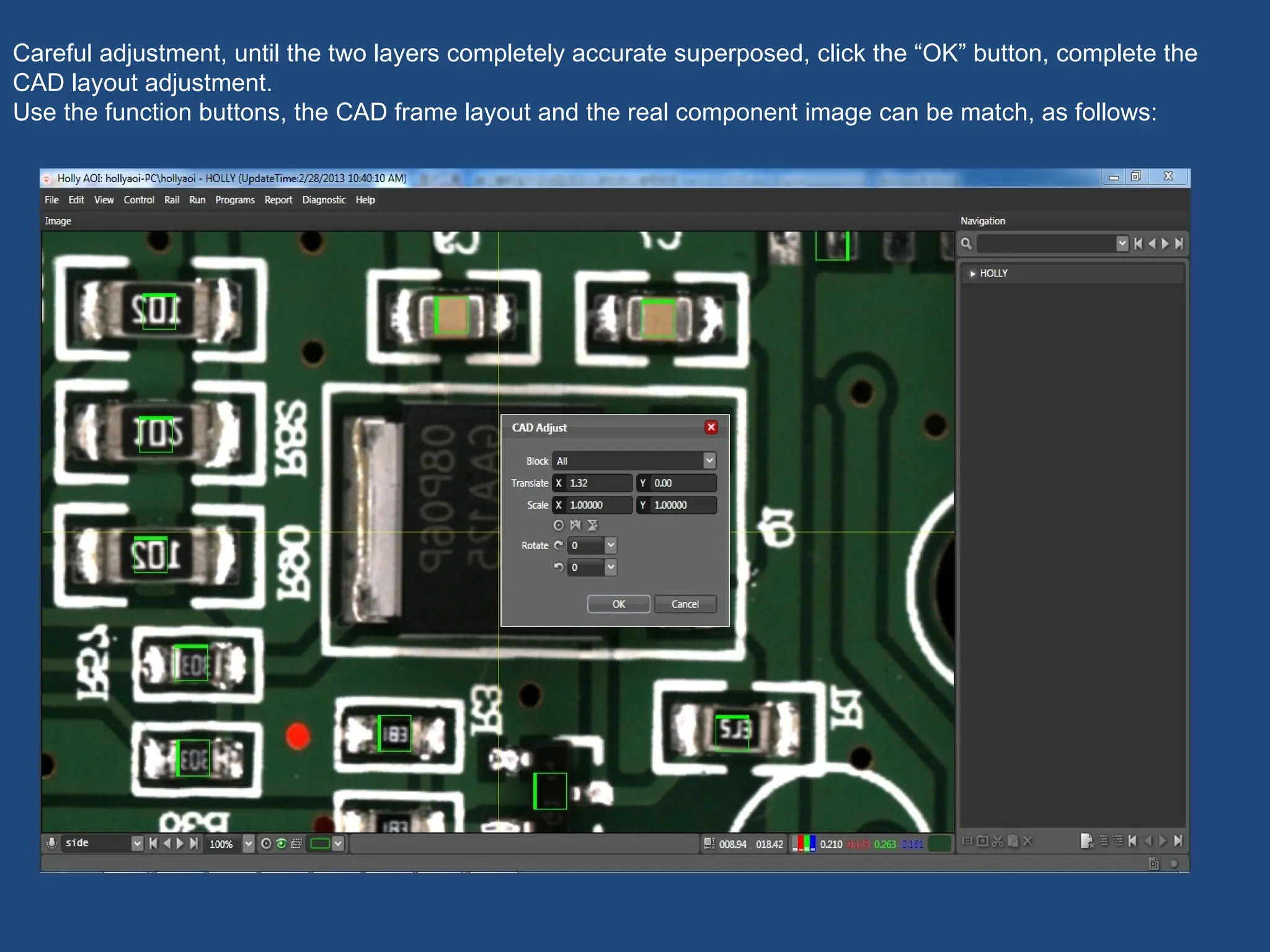Screen dimensions: 1270x952
Task: Click the RGB color histogram icon
Action: click(804, 844)
